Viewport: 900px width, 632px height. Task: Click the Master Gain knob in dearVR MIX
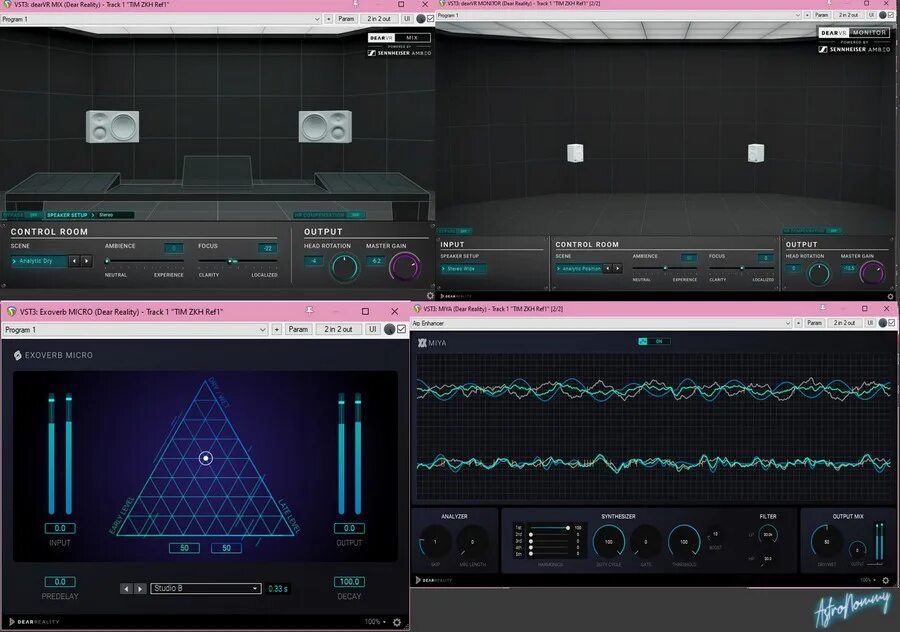(x=405, y=267)
